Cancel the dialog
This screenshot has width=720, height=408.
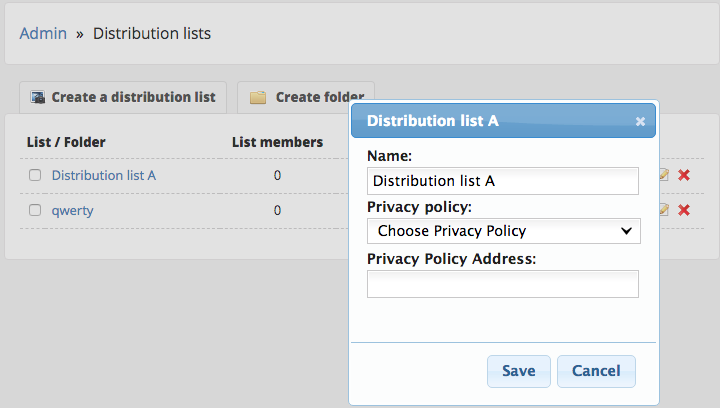coord(596,371)
